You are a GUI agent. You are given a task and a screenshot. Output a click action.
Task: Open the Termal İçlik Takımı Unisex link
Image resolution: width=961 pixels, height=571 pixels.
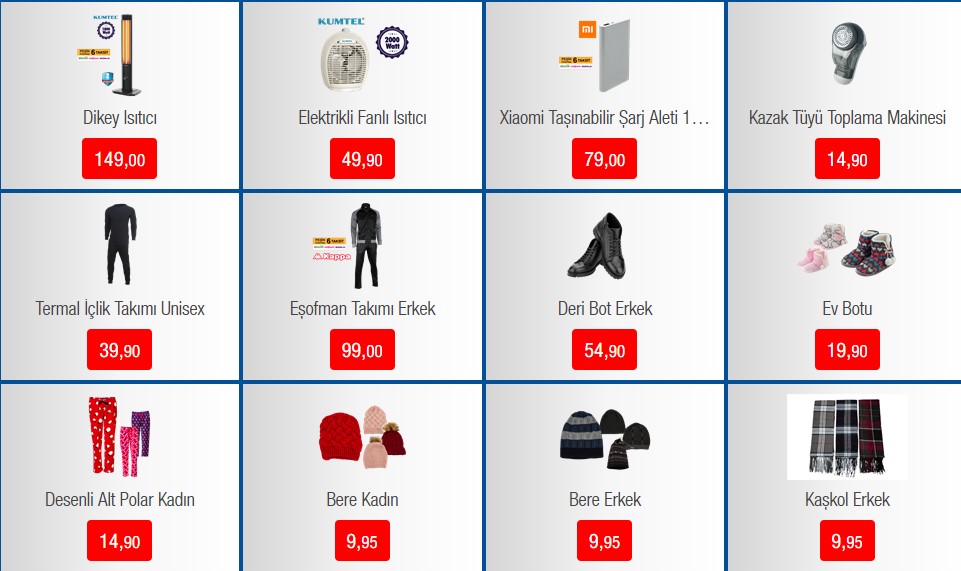click(x=120, y=309)
